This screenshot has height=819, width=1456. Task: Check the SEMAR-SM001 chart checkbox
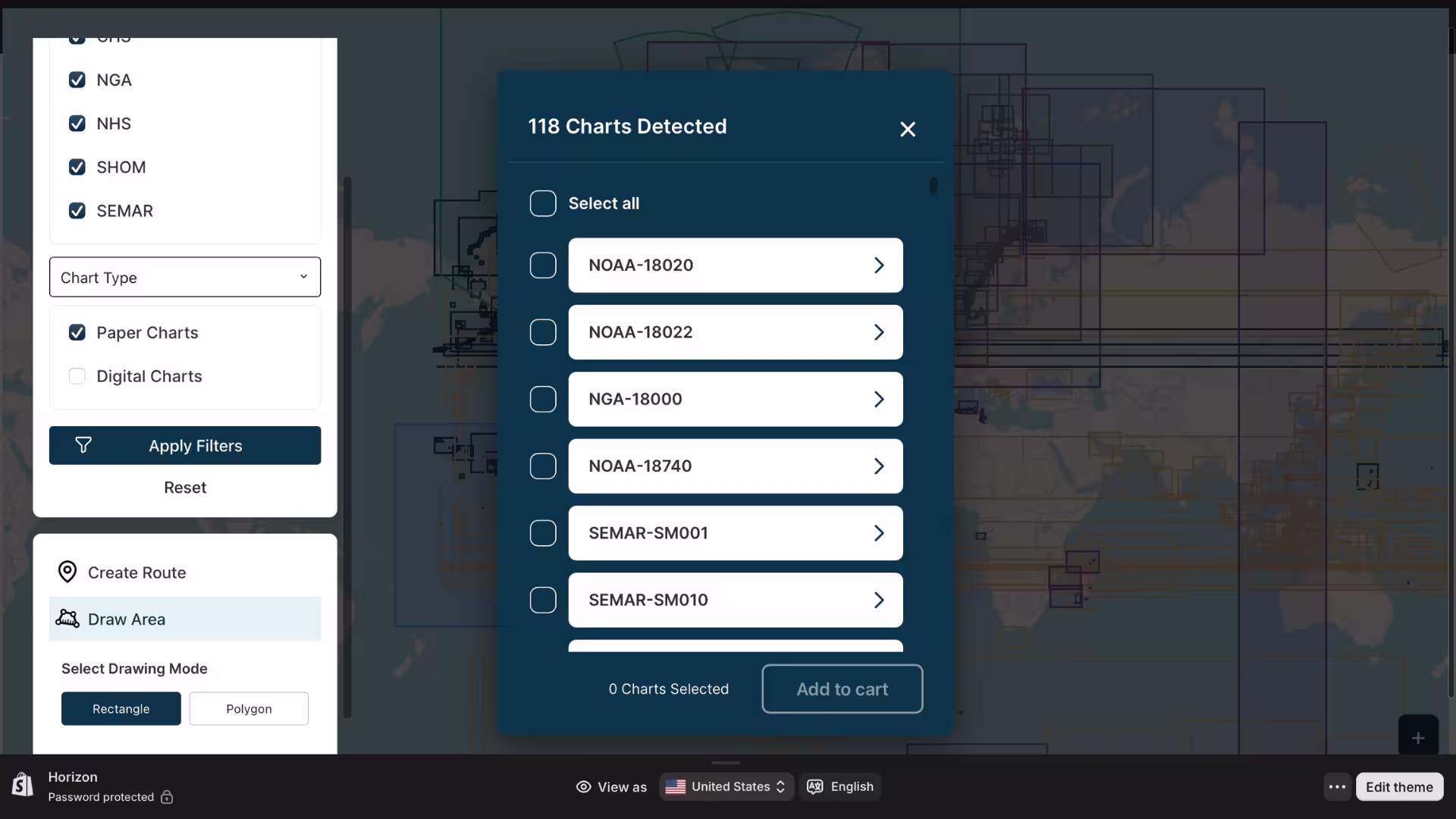[x=543, y=533]
